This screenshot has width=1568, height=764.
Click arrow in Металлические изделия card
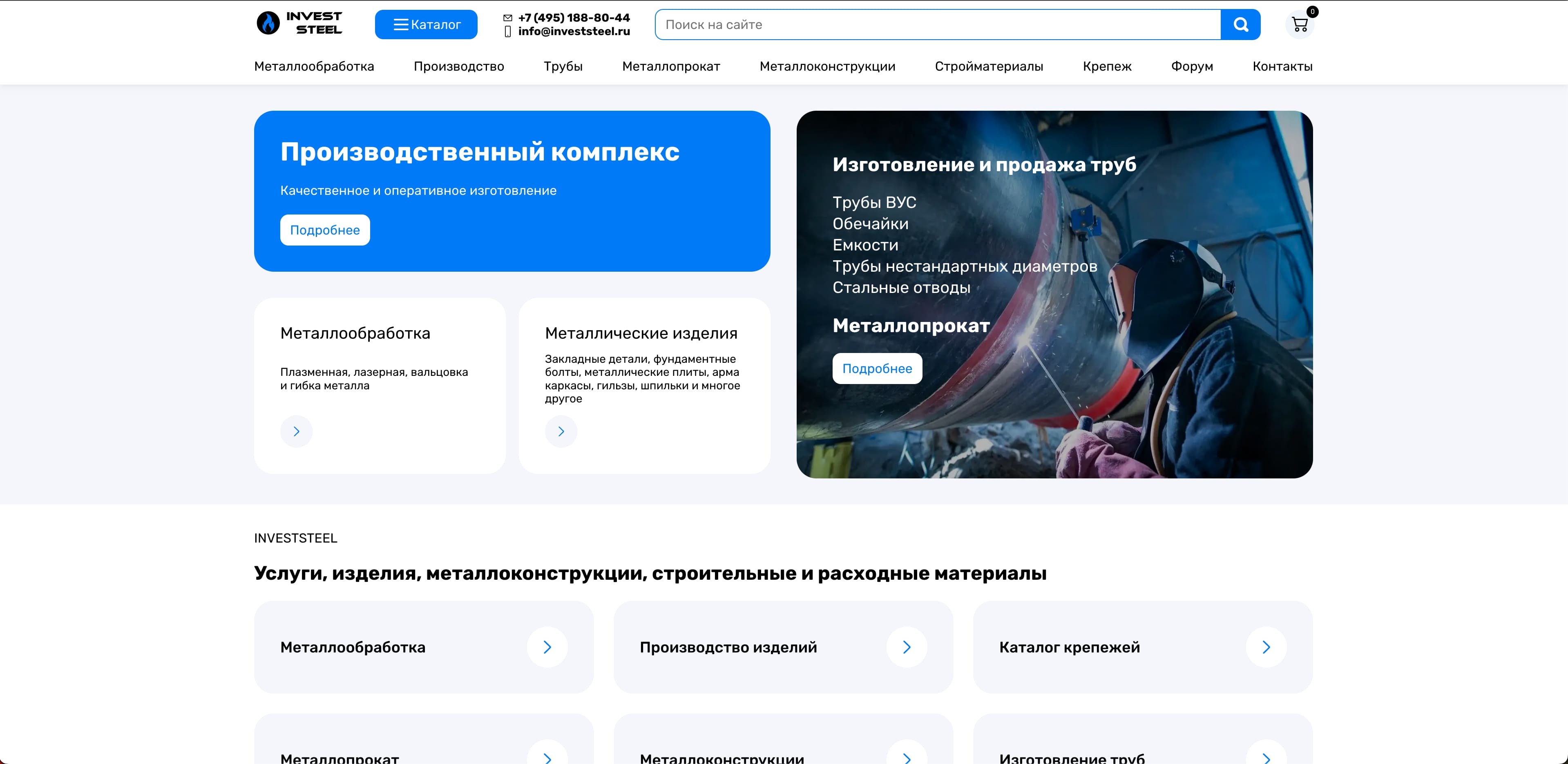pos(561,431)
